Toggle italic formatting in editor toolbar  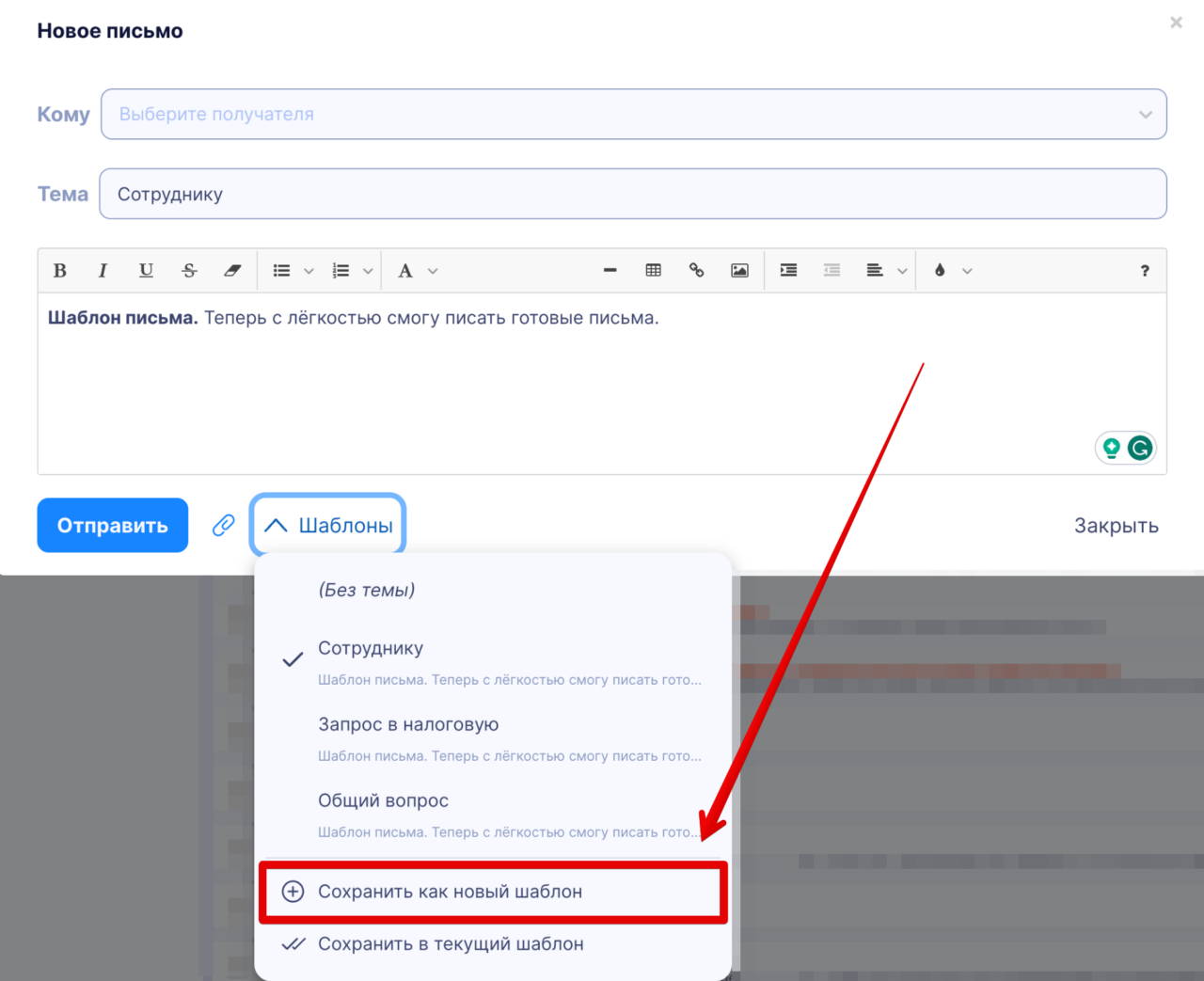click(103, 271)
